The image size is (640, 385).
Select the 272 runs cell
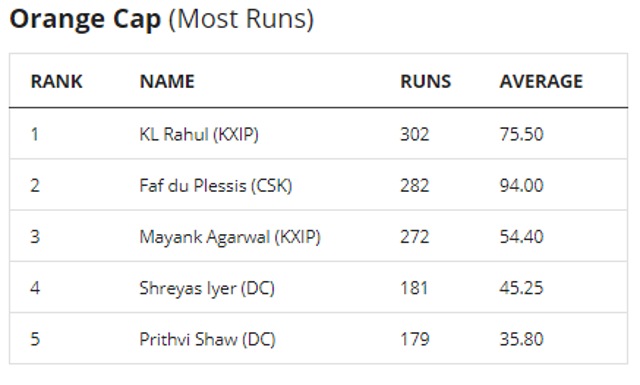(415, 237)
